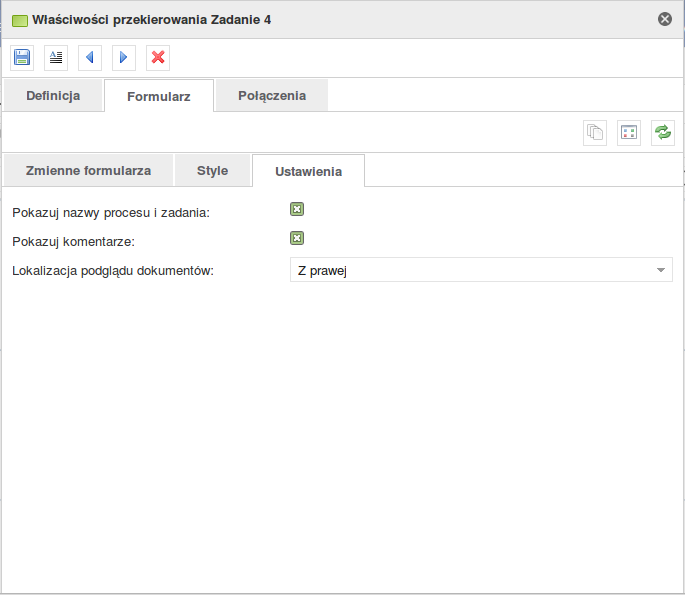Open the 'Zmienne formularza' sub-tab
The height and width of the screenshot is (595, 685).
(x=88, y=171)
